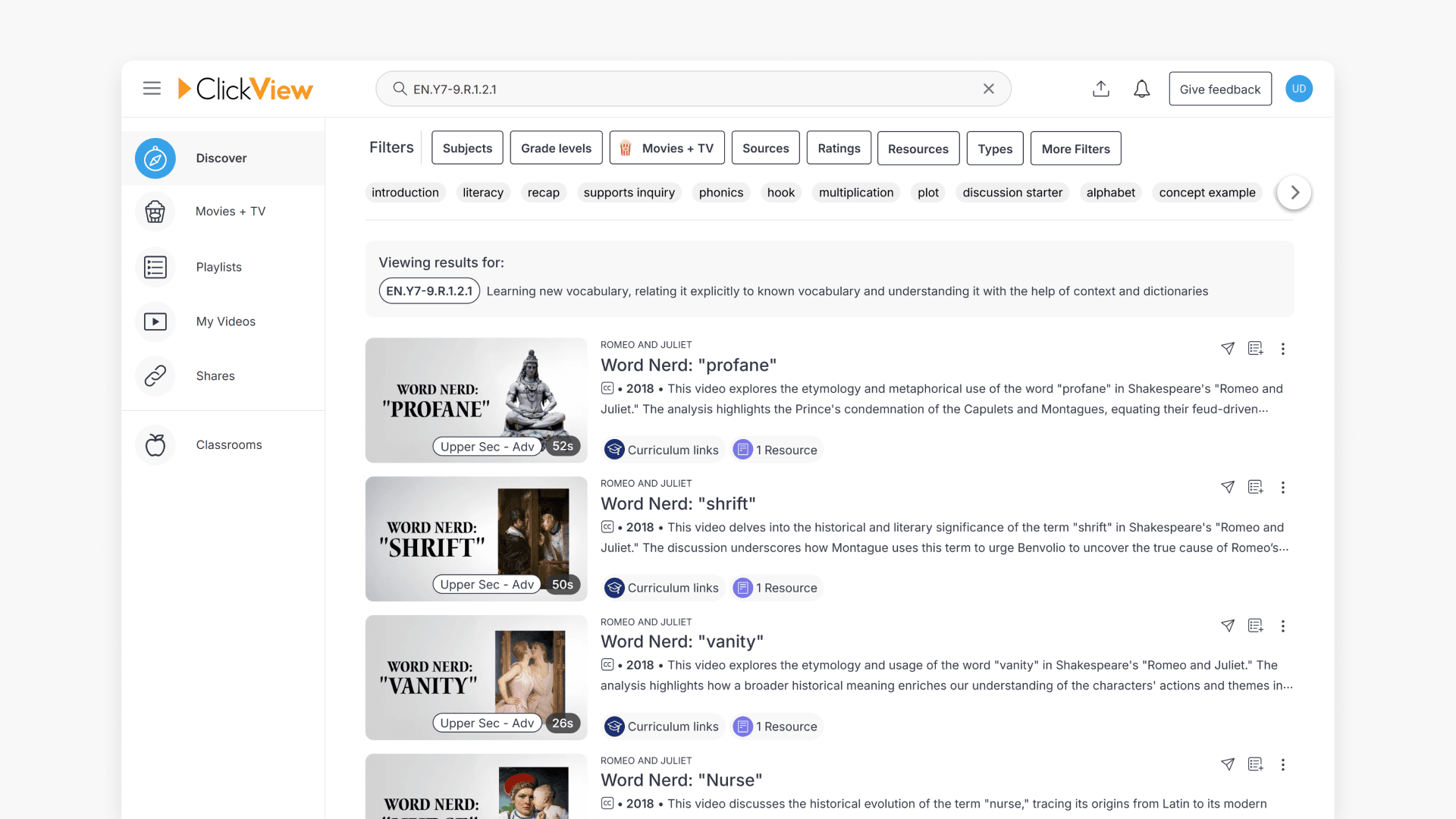Open the Word Nerd: "shrift" thumbnail

tap(475, 538)
